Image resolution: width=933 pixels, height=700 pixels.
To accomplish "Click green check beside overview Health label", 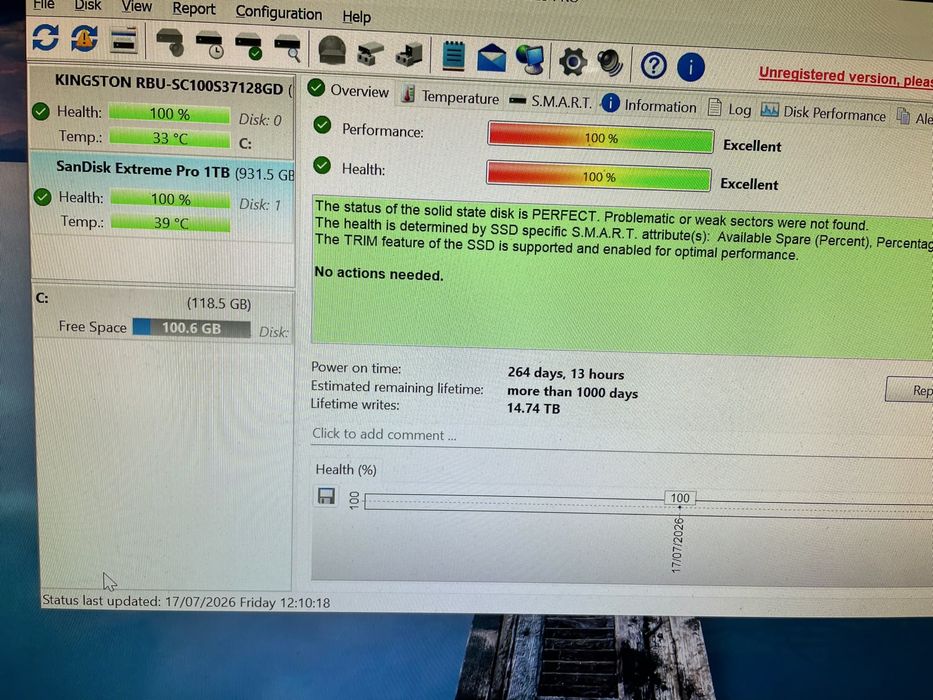I will 322,165.
